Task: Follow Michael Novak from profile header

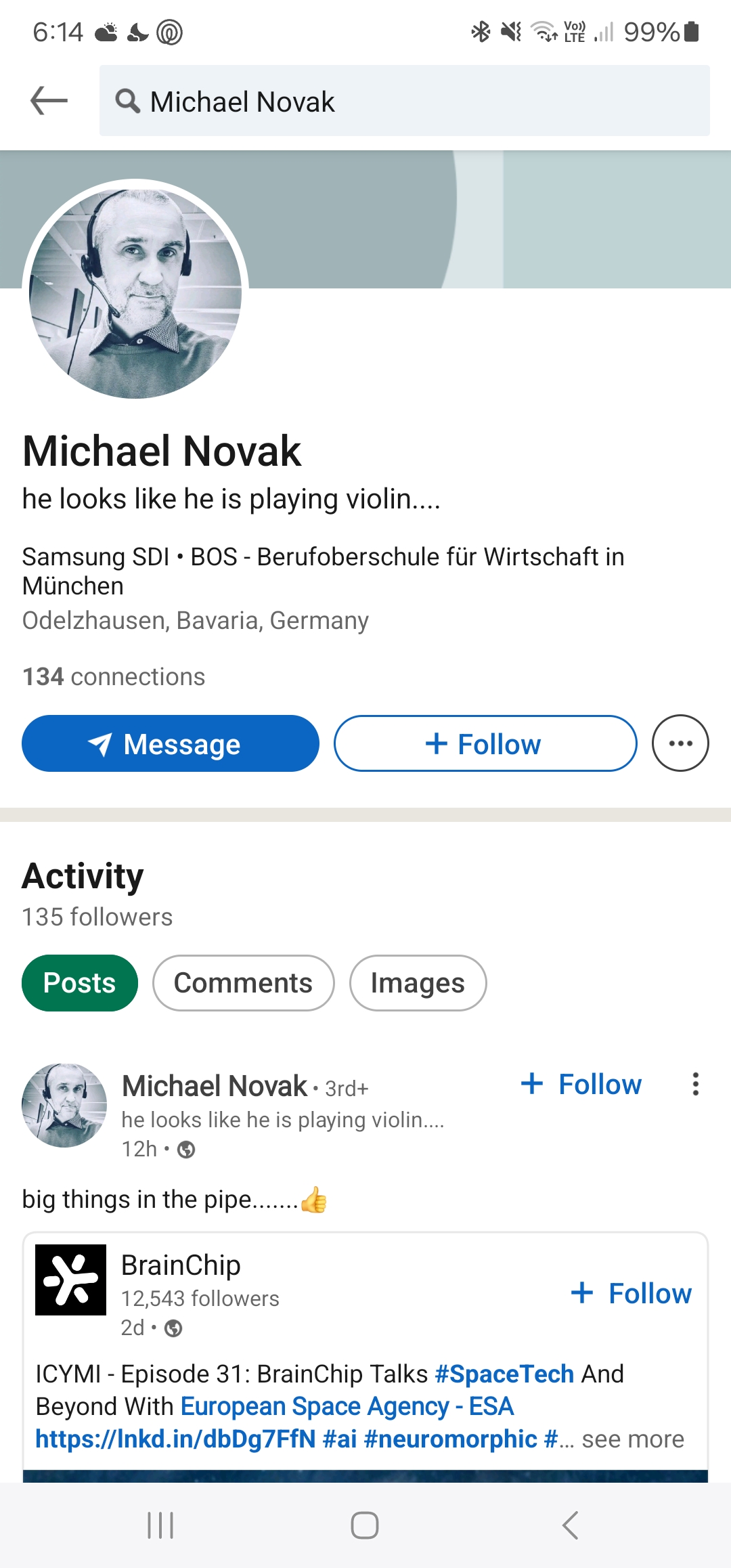Action: [x=485, y=743]
